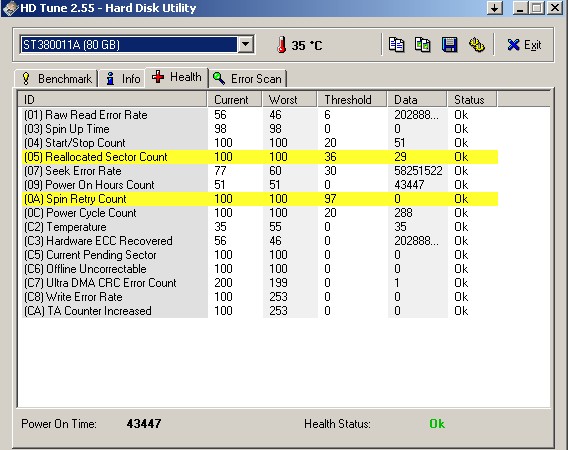Switch to the Error Scan tab
568x450 pixels.
[248, 79]
